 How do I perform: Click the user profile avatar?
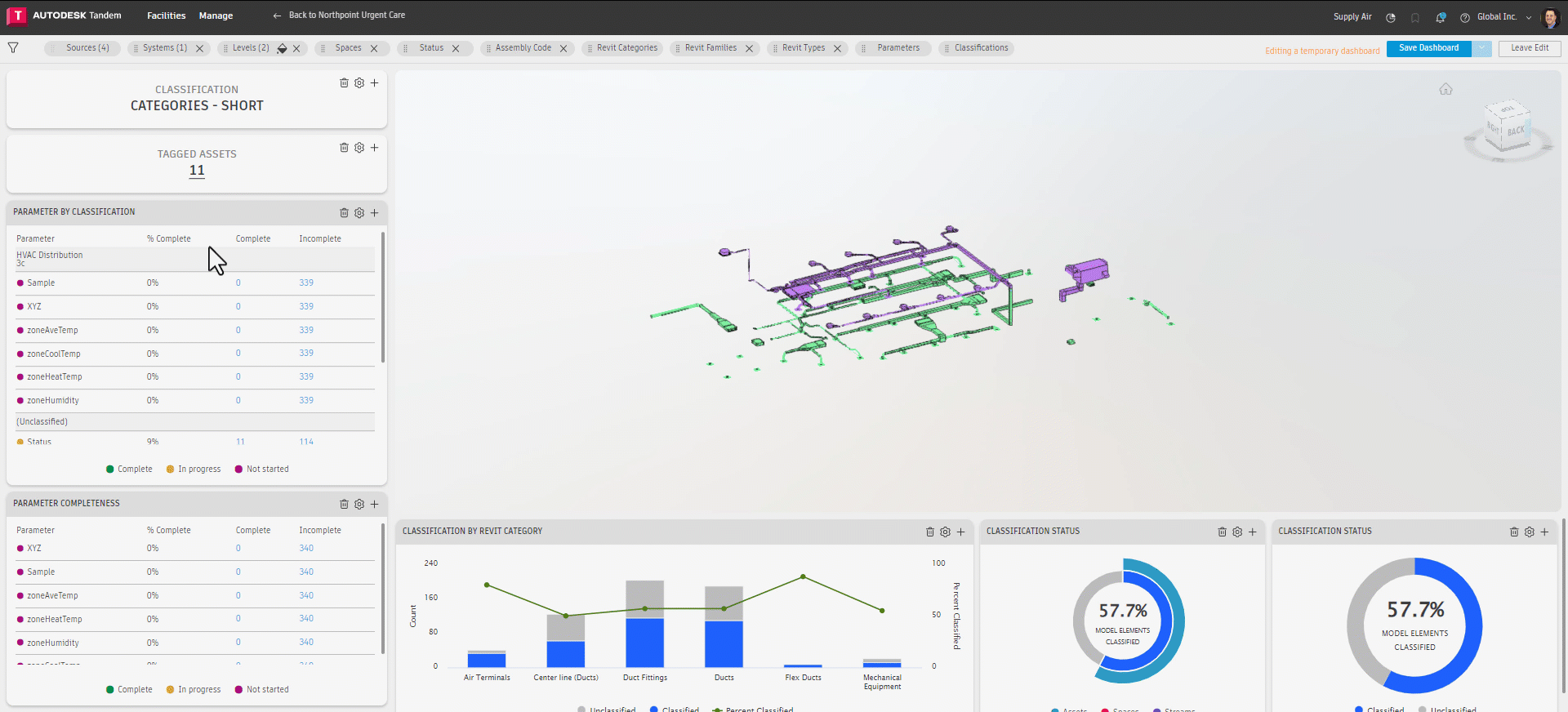click(1550, 17)
